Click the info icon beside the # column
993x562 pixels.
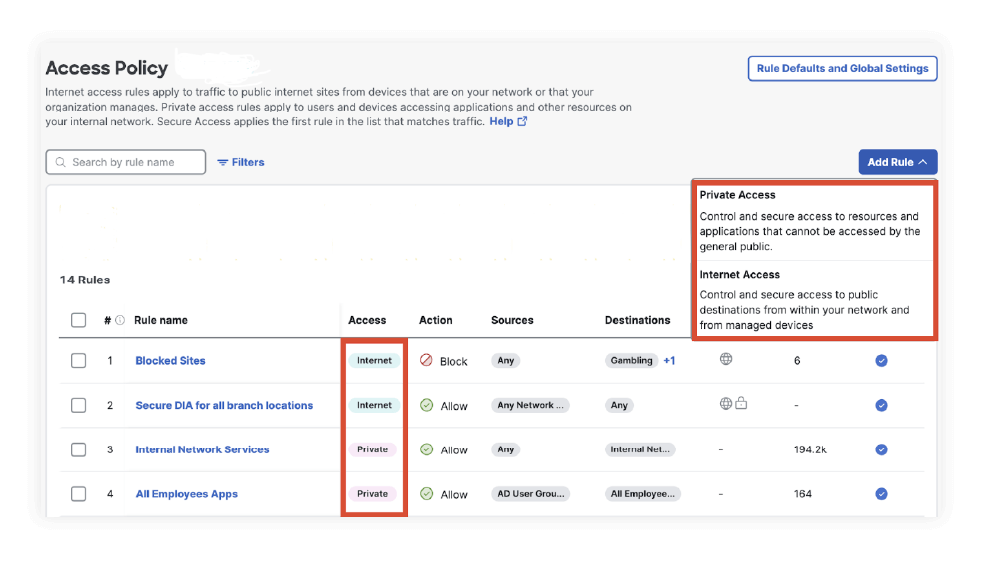pos(120,321)
